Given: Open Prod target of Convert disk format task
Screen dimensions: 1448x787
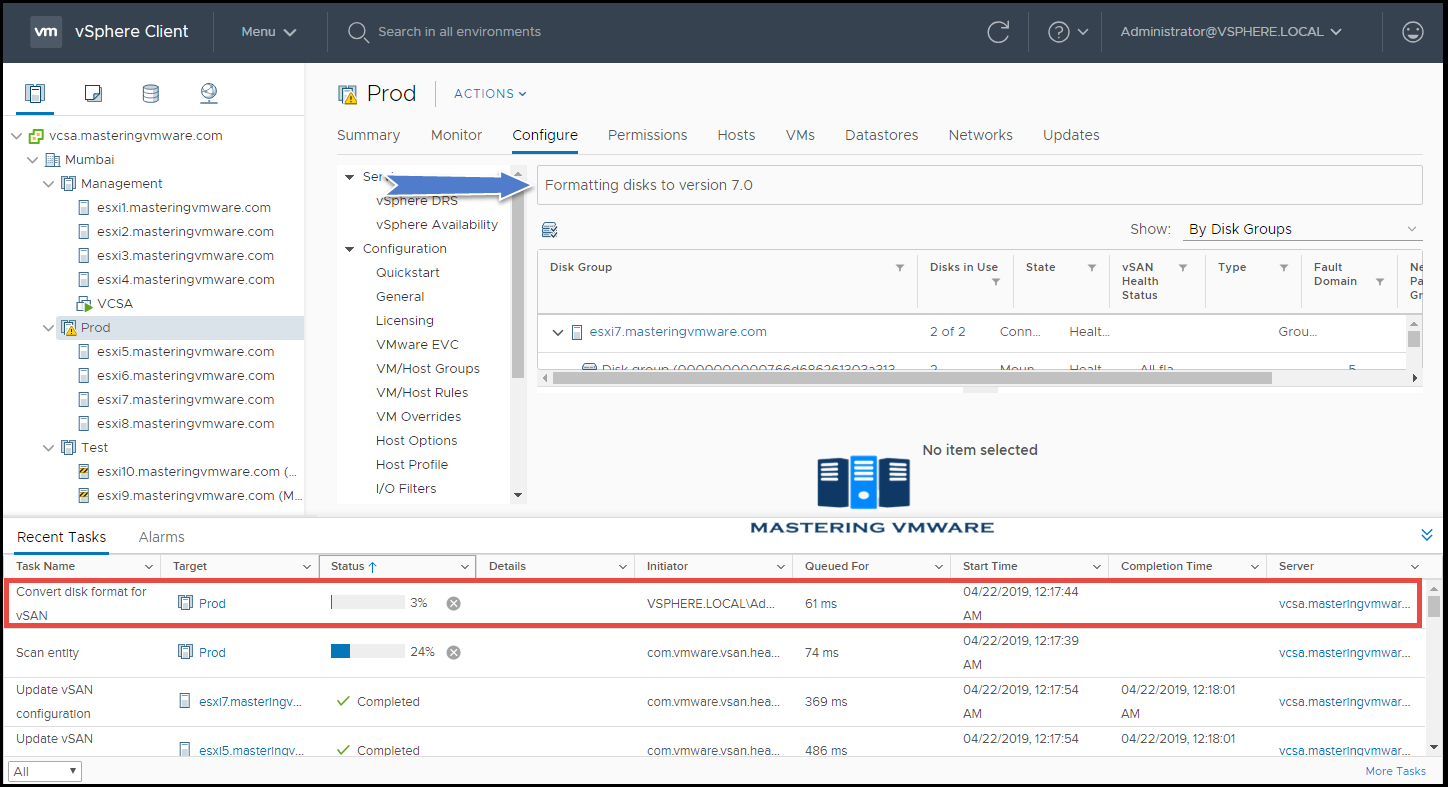Looking at the screenshot, I should pos(212,603).
